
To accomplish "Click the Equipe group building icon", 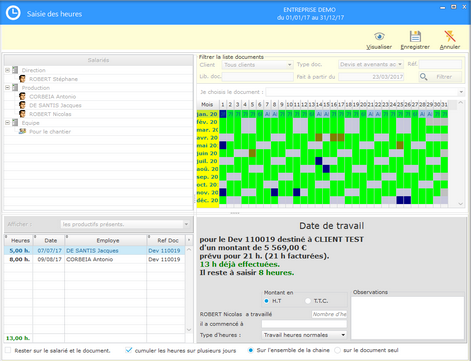I will [15, 123].
